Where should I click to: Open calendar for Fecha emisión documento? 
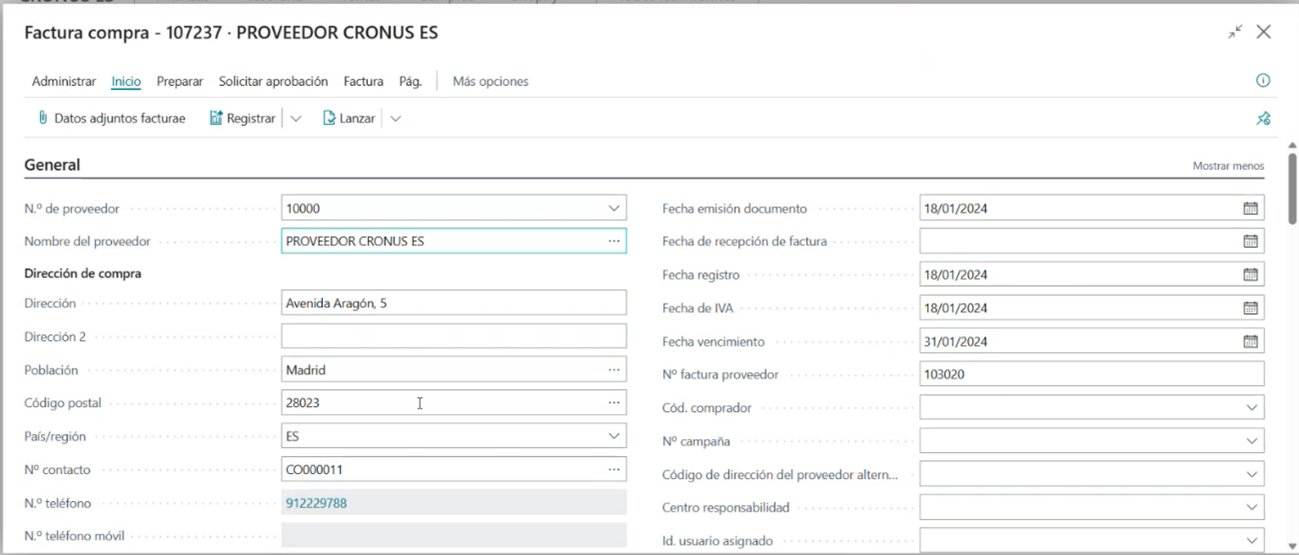(x=1250, y=208)
